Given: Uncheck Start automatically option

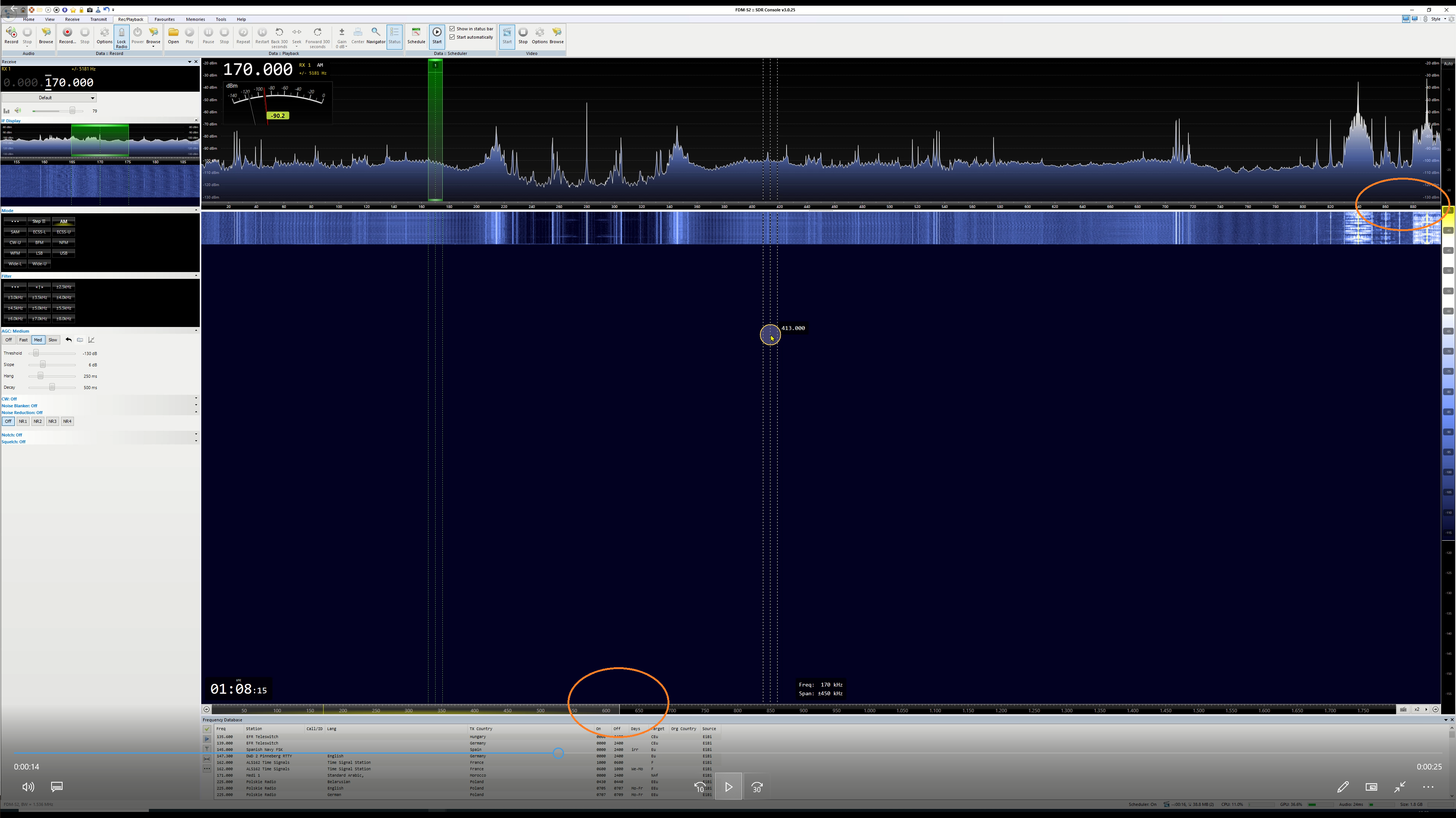Looking at the screenshot, I should pos(453,37).
